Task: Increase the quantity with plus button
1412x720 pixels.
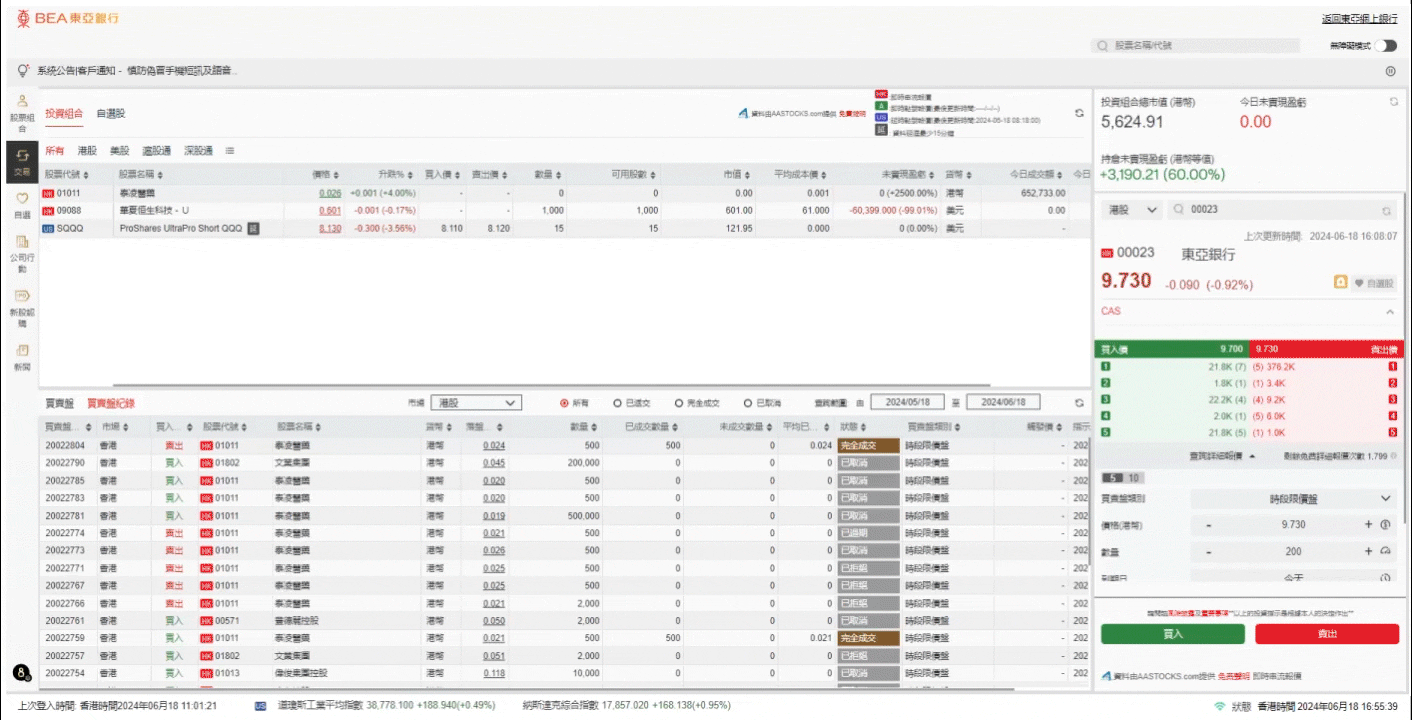Action: pos(1368,551)
